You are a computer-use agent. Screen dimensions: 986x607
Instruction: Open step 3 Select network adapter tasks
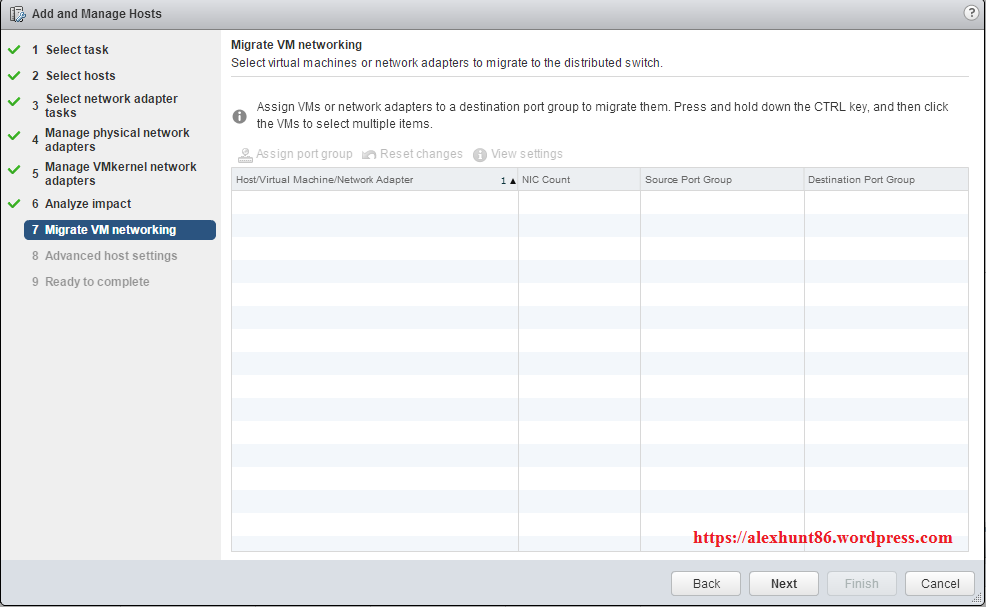pos(111,106)
